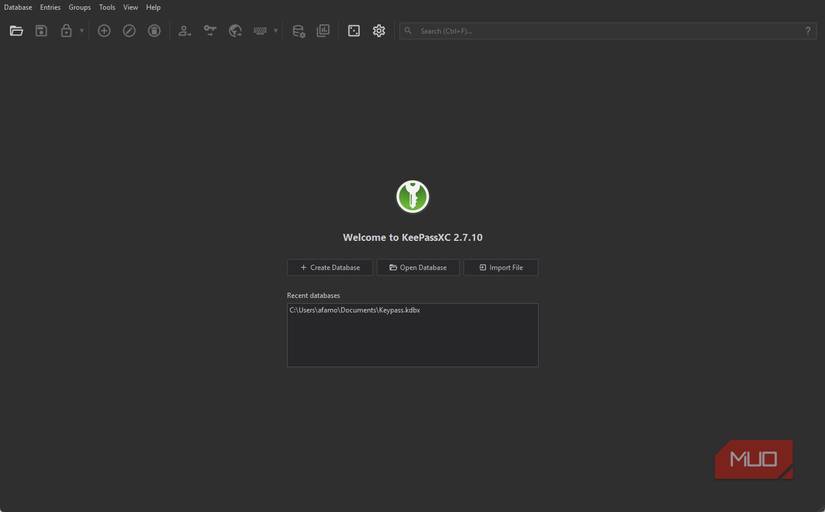This screenshot has width=825, height=512.
Task: Focus the Search (Ctrl+F) input field
Action: [608, 31]
